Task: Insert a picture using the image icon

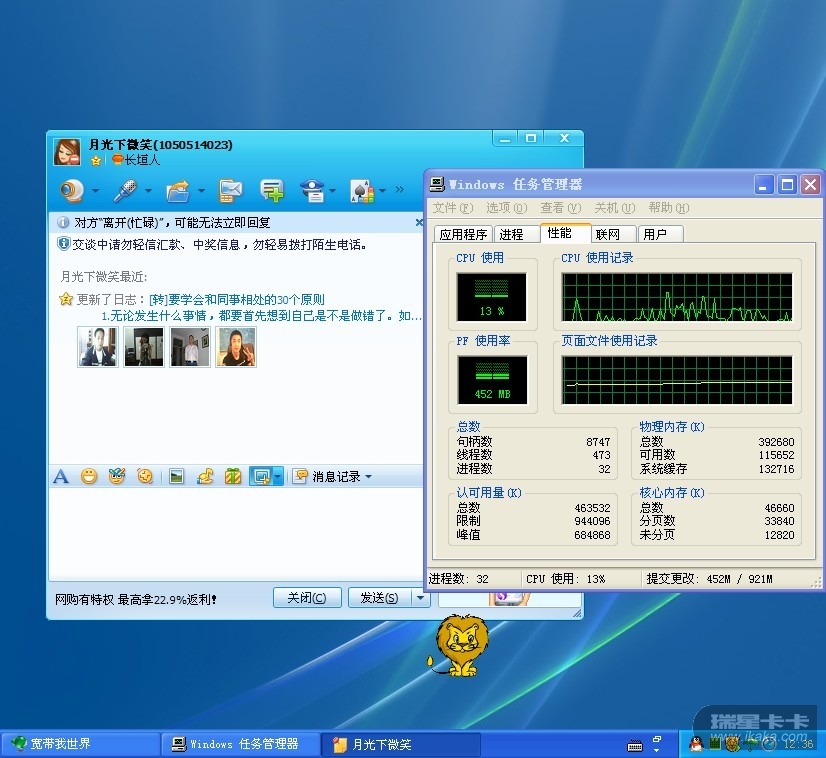Action: (176, 476)
